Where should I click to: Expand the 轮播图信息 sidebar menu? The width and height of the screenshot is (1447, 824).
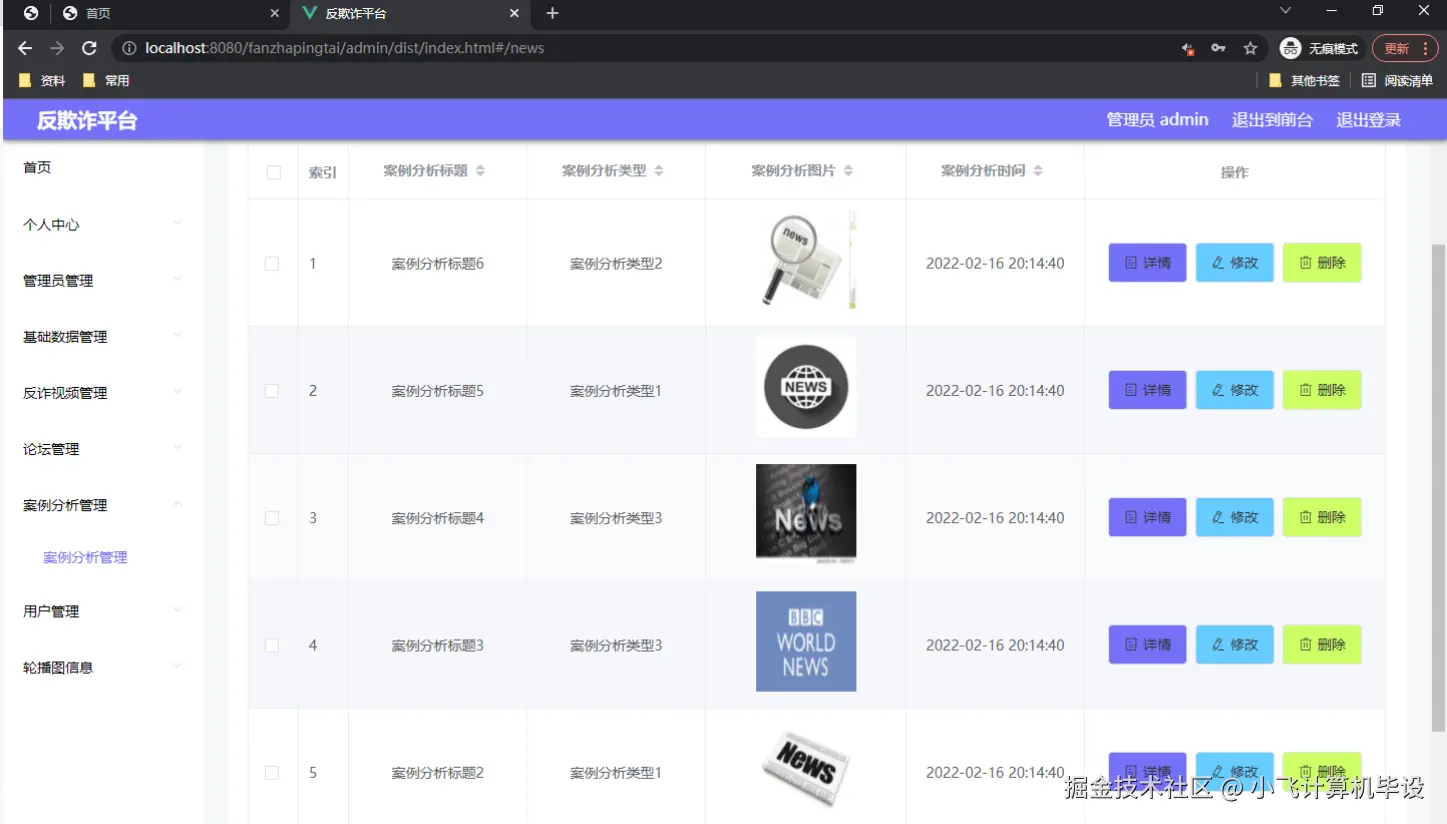tap(103, 666)
